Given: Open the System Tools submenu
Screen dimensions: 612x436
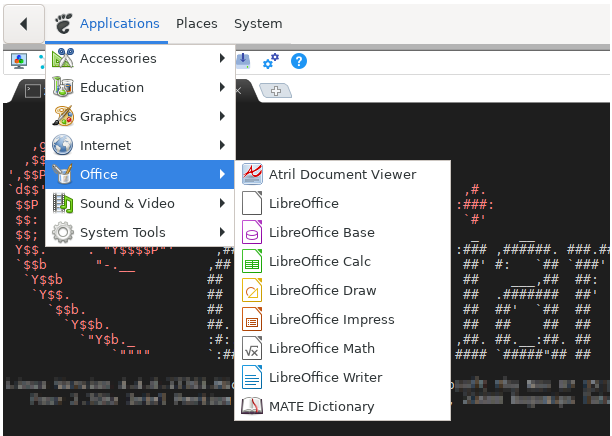Looking at the screenshot, I should click(140, 232).
